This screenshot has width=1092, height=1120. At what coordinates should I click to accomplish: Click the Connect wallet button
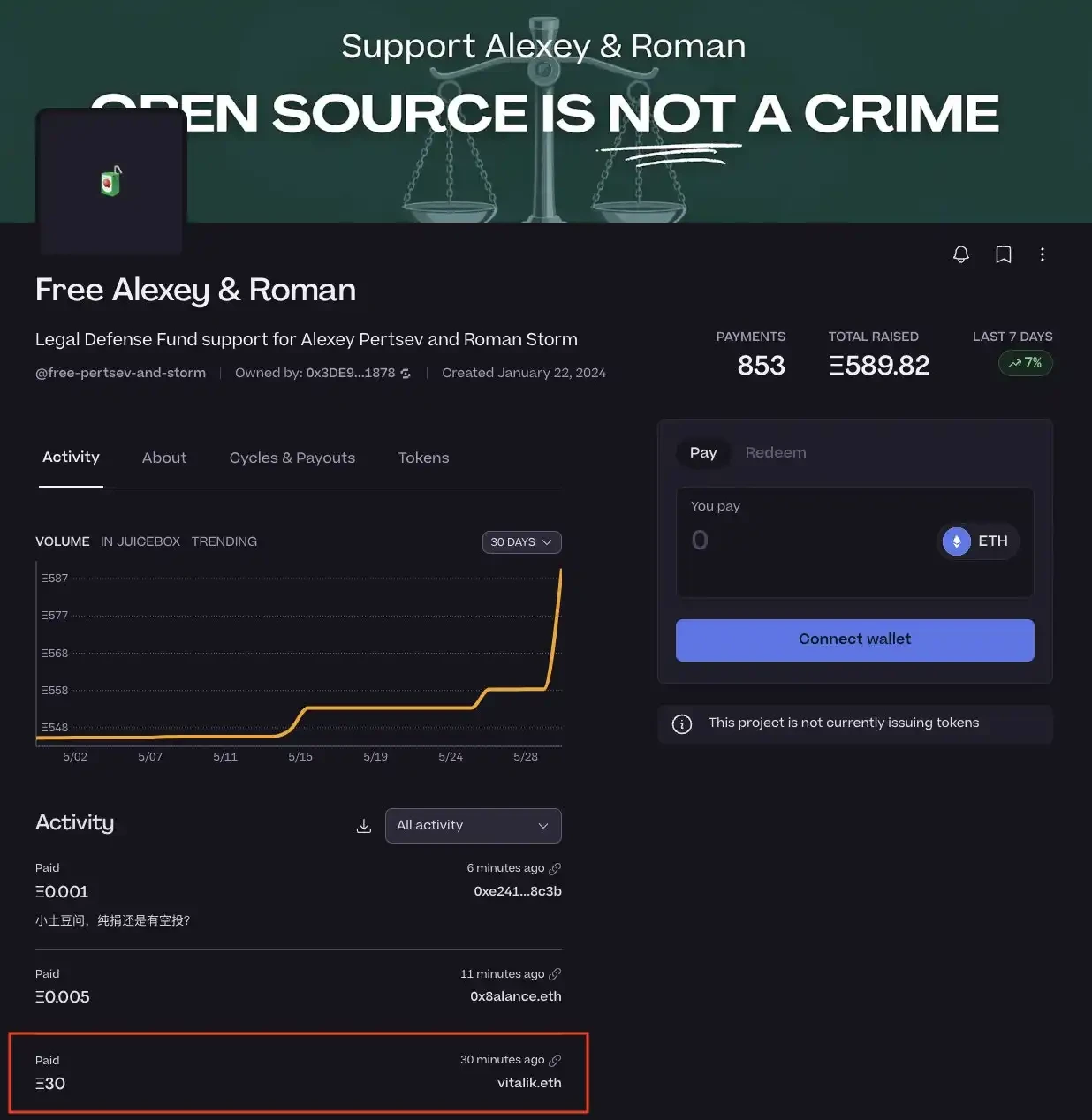tap(854, 639)
